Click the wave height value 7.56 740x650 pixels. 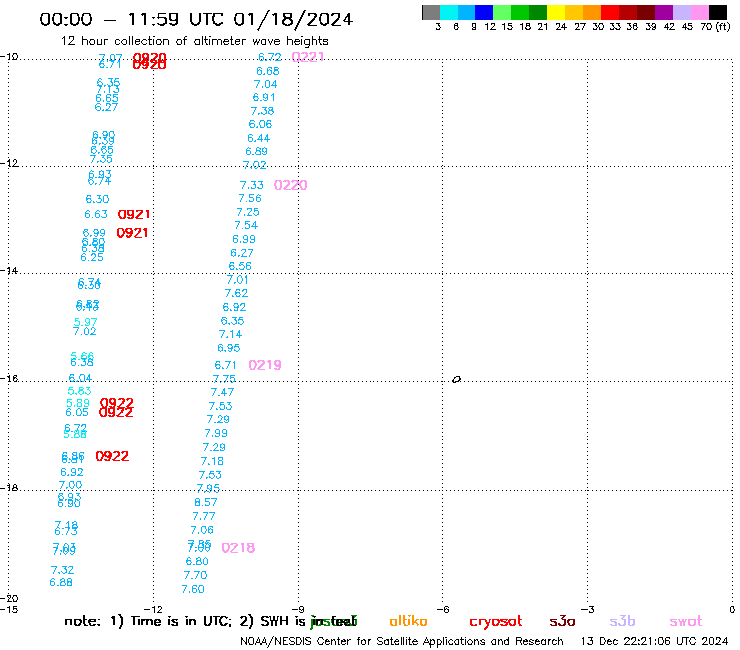tap(250, 198)
